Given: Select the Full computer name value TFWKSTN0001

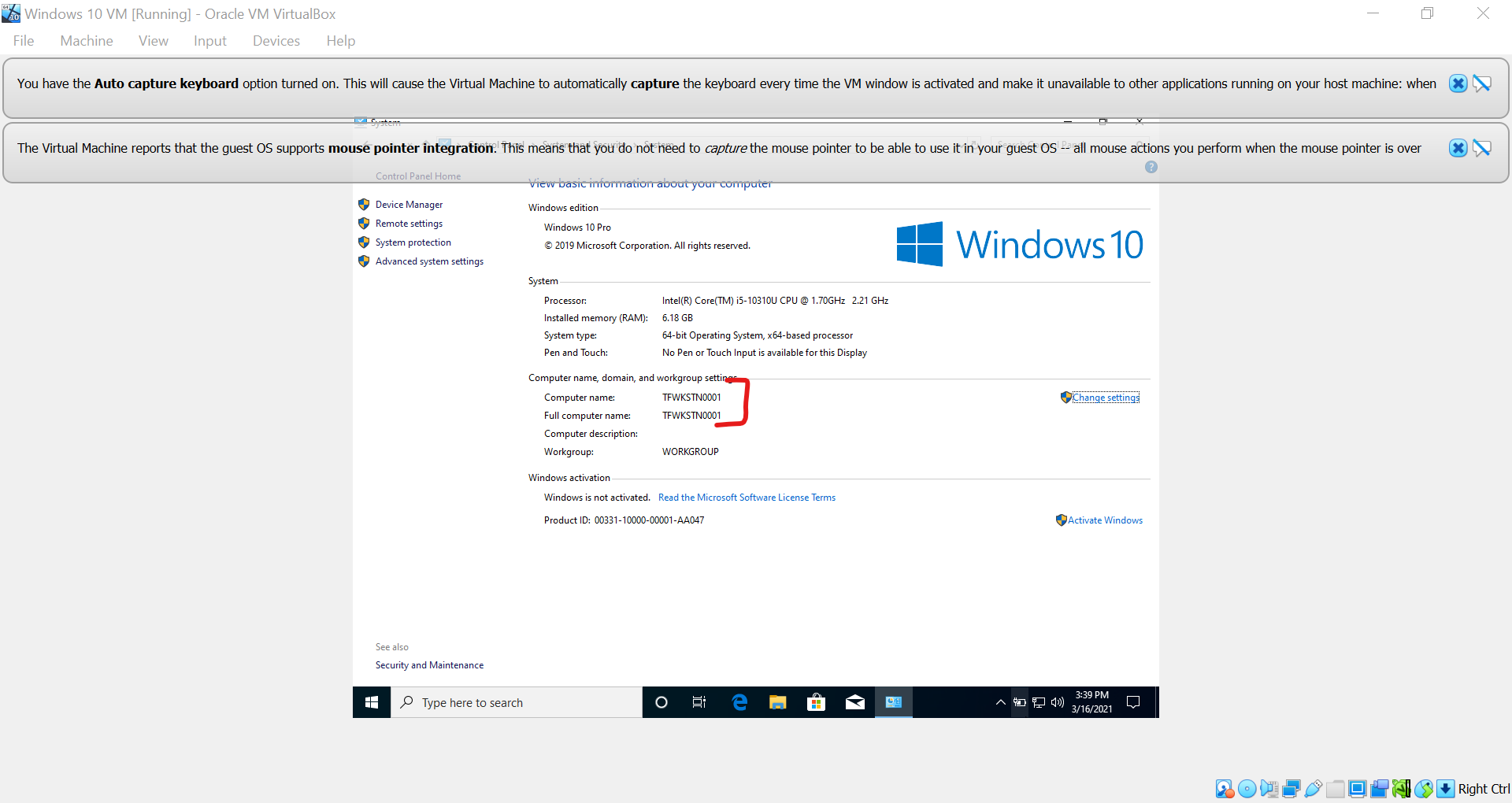Looking at the screenshot, I should tap(691, 416).
